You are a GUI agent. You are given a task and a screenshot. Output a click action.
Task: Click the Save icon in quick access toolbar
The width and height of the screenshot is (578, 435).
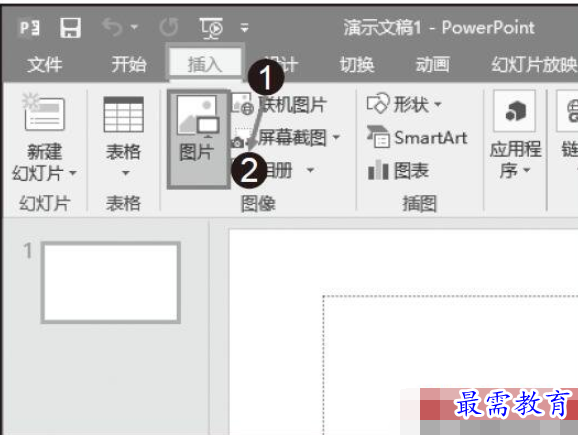click(x=70, y=28)
